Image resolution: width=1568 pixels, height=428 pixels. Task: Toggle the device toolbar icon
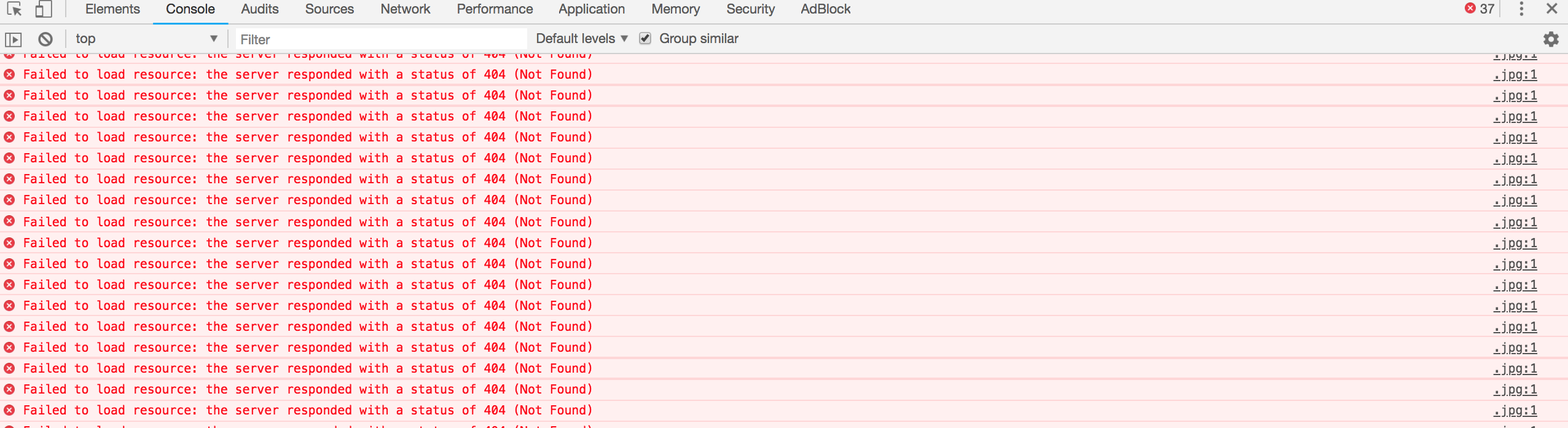point(42,9)
